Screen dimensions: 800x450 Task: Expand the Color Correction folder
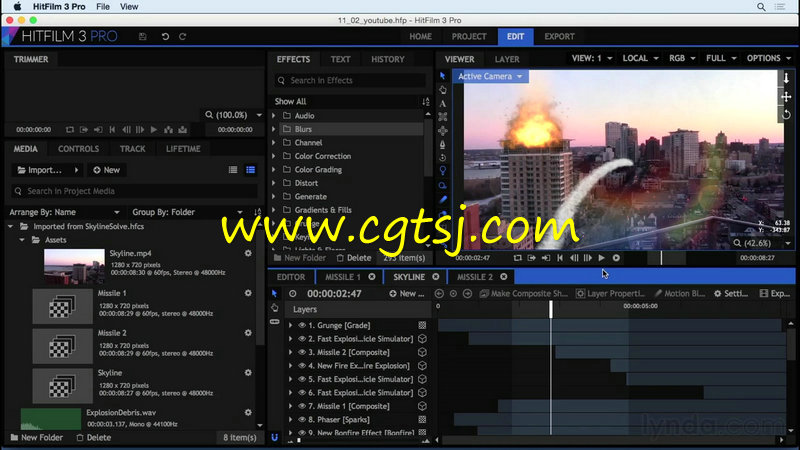pyautogui.click(x=274, y=156)
